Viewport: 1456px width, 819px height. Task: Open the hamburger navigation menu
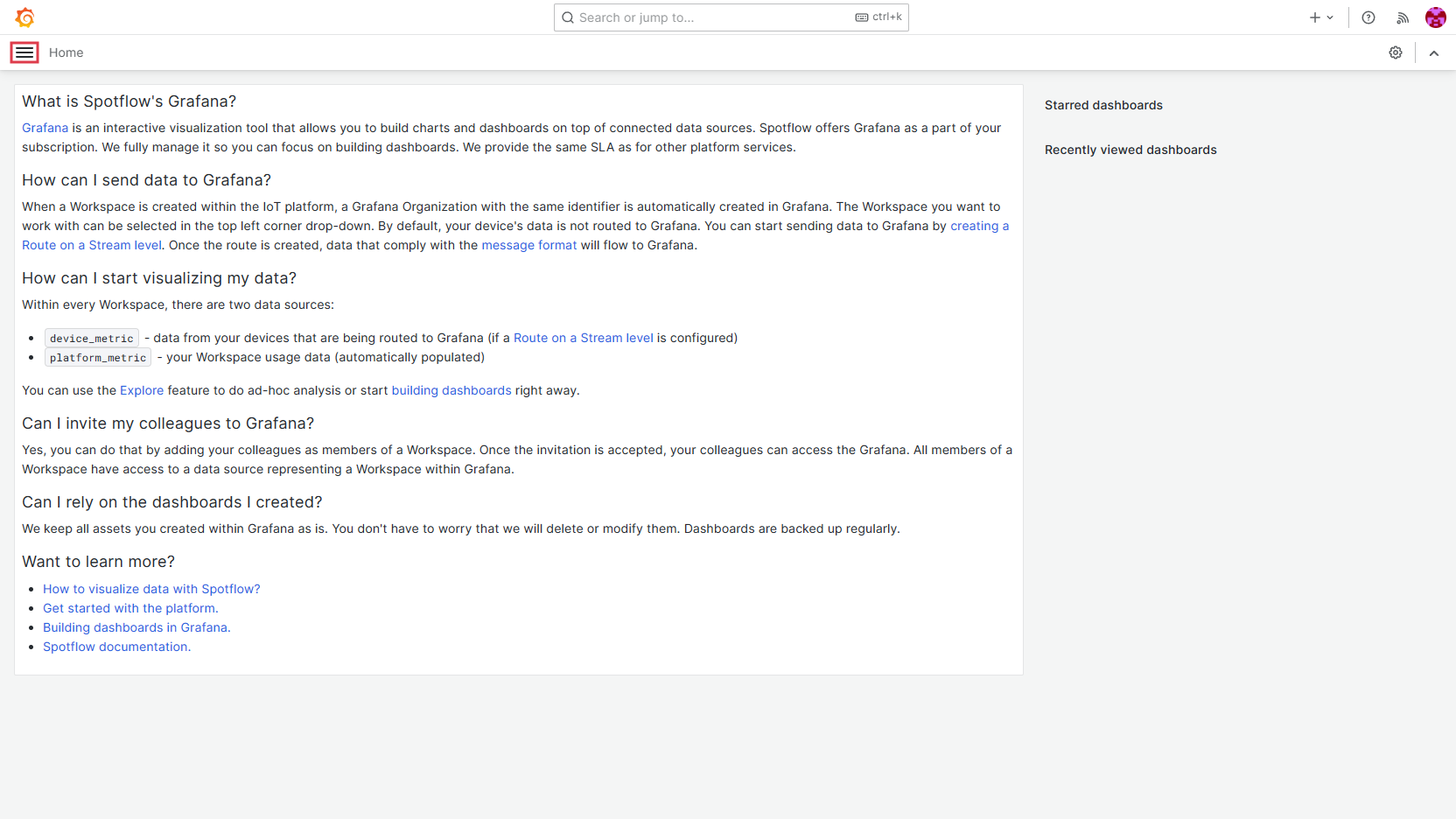click(x=24, y=52)
